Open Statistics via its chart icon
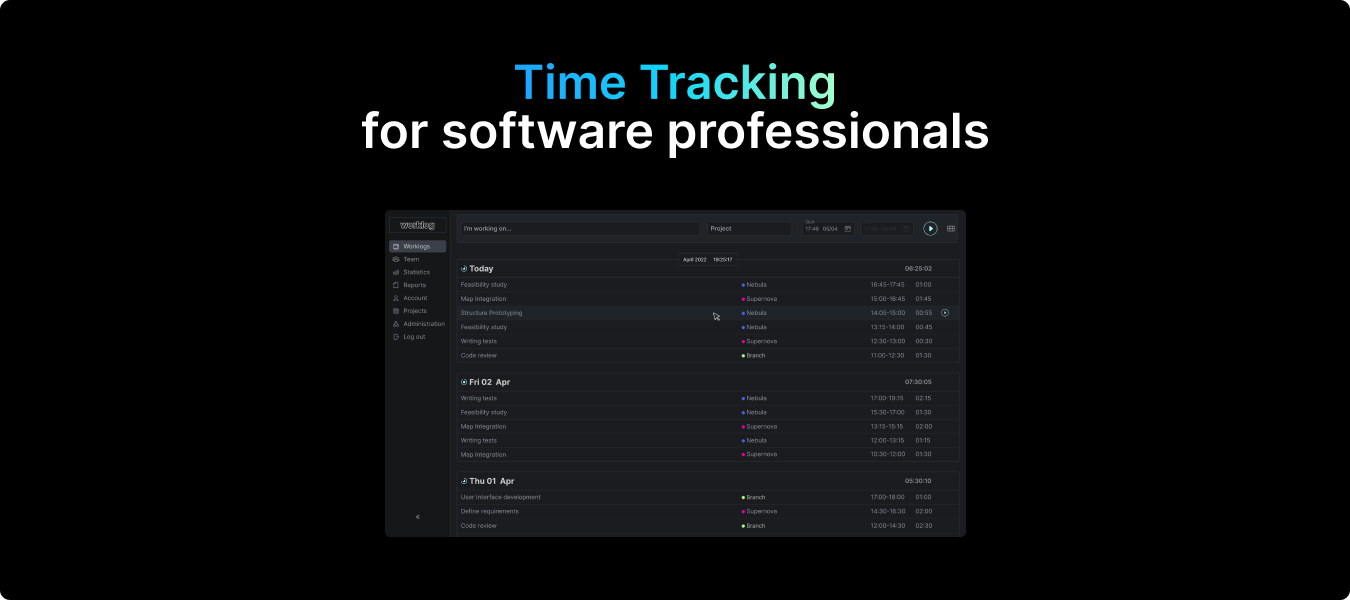This screenshot has width=1350, height=600. pos(398,271)
